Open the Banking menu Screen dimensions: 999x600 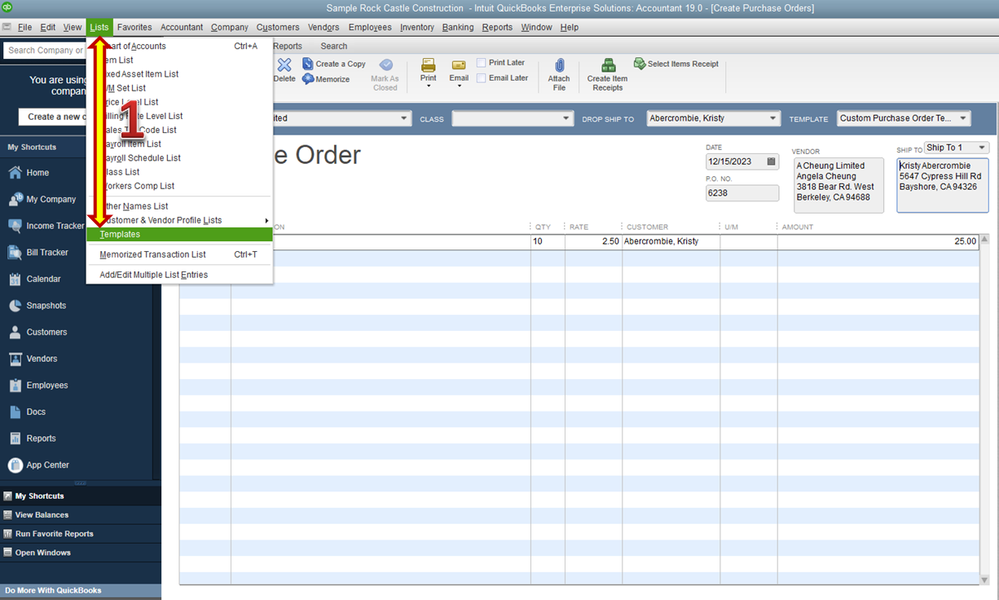pyautogui.click(x=457, y=27)
